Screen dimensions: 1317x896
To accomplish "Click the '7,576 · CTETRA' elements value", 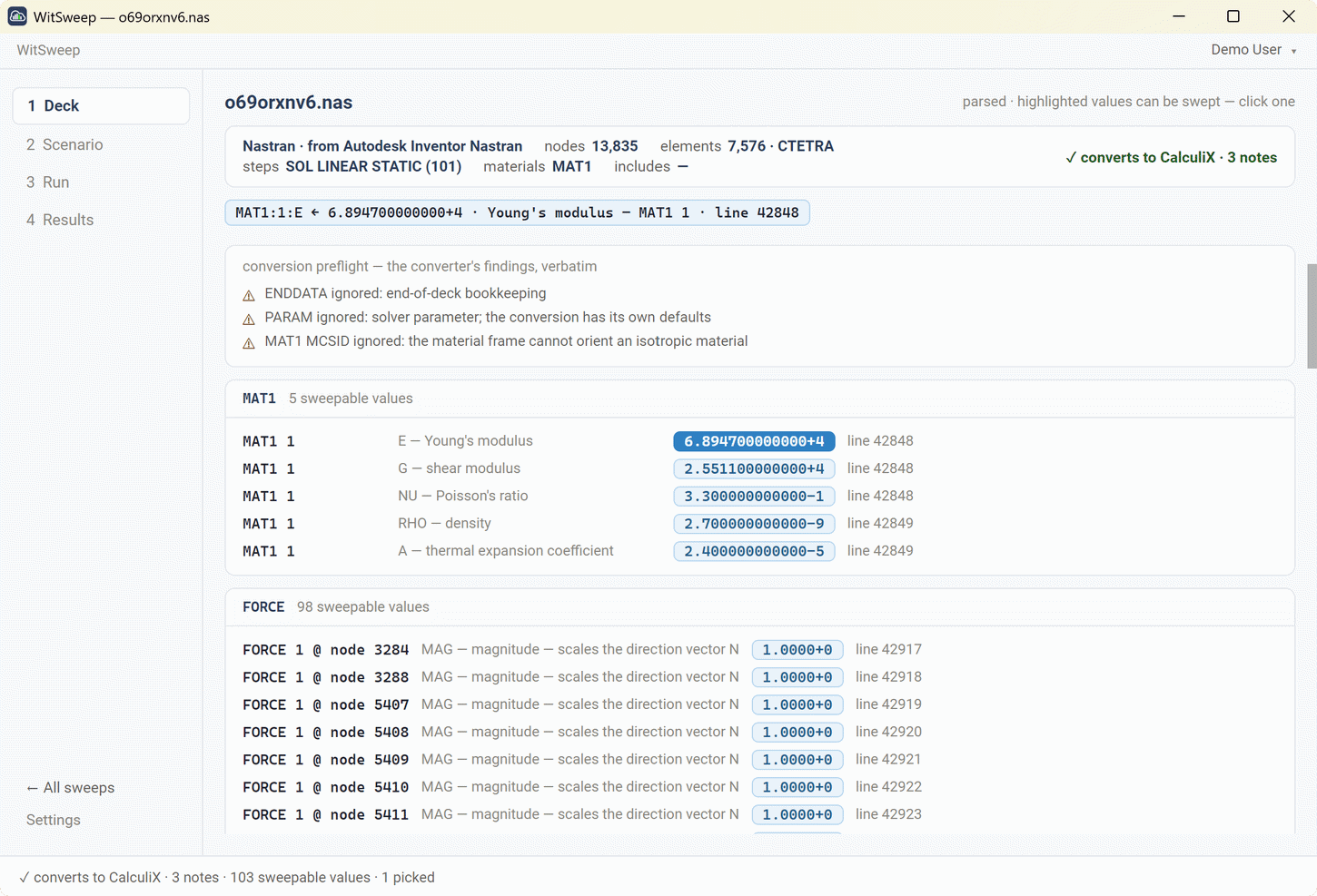I will pos(780,146).
